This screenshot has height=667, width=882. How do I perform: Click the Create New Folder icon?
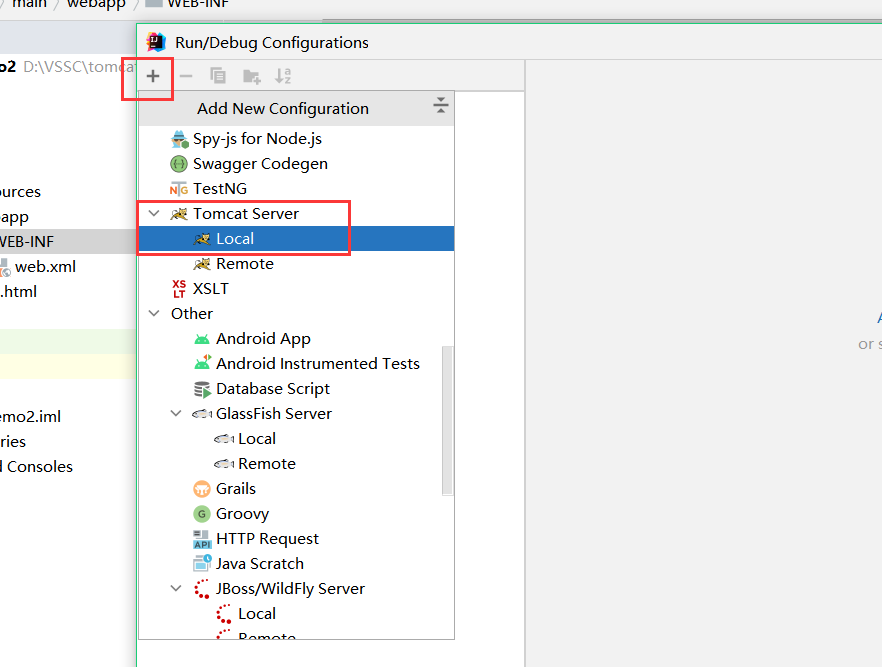click(x=251, y=76)
